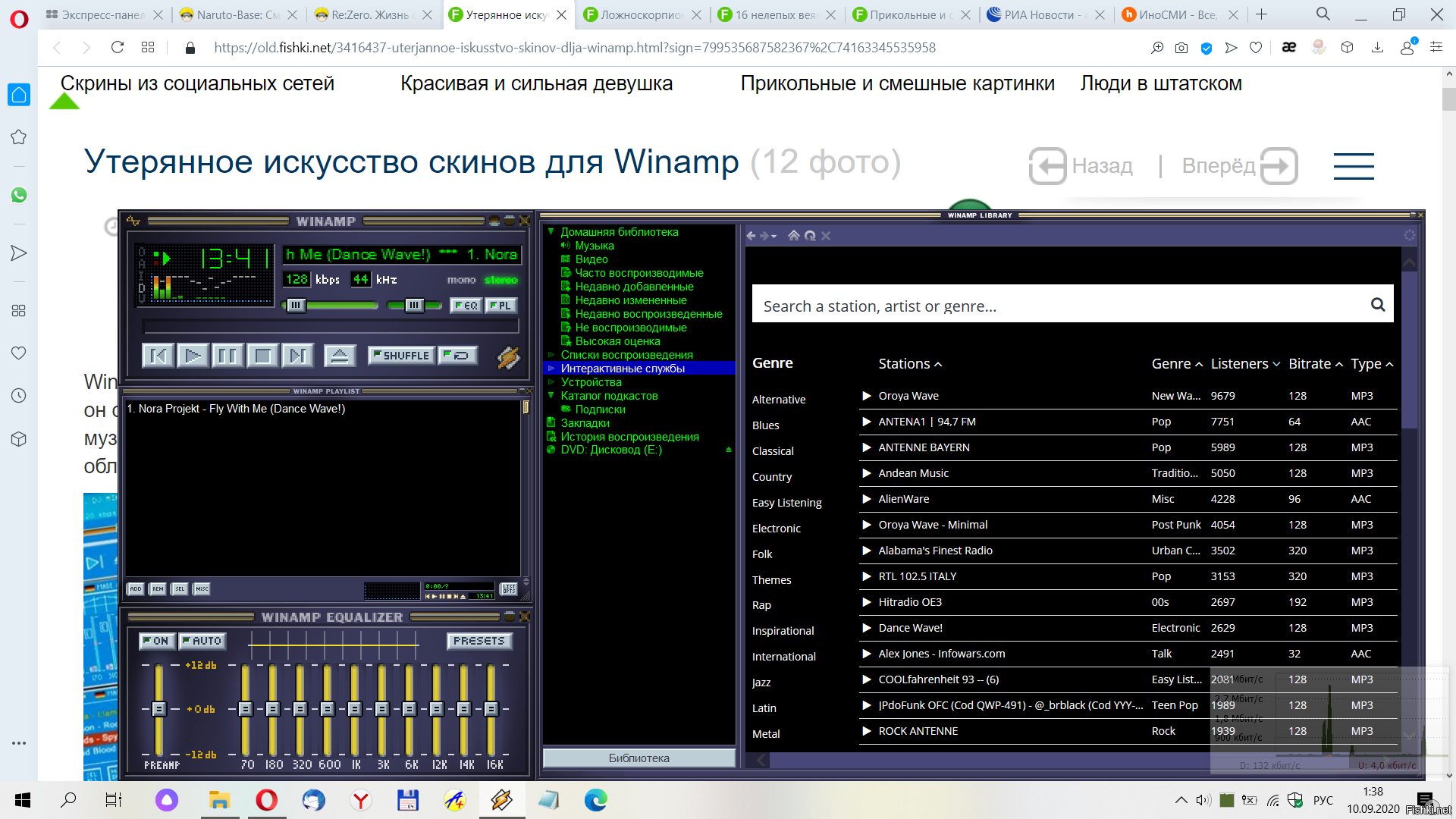
Task: Open equalizer PRESETS menu
Action: pyautogui.click(x=479, y=641)
